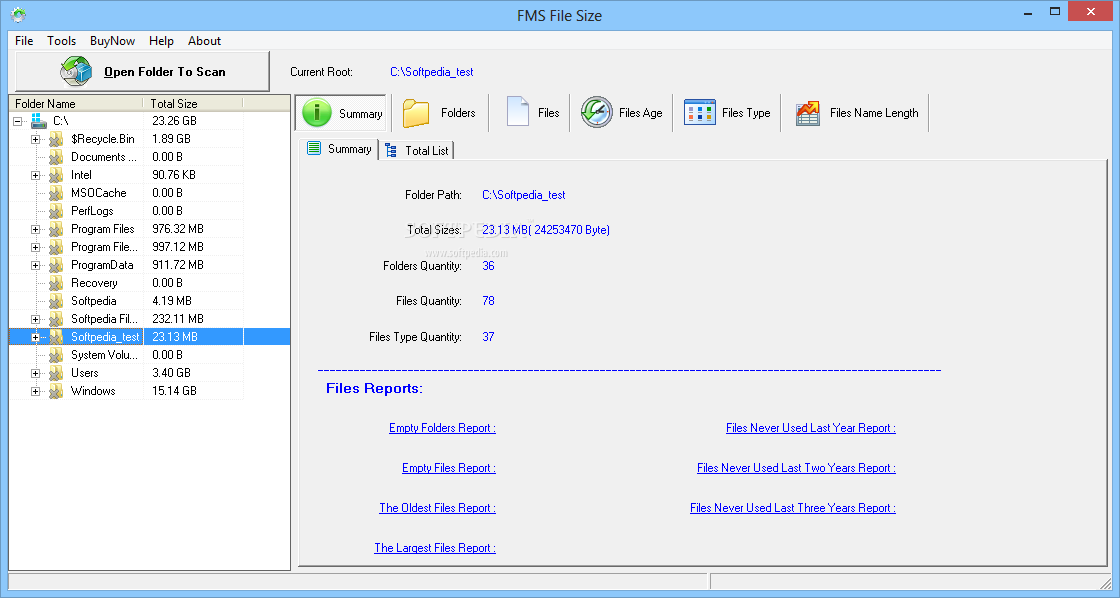Maximize the FMS File Size window
This screenshot has height=598, width=1120.
coord(1055,12)
